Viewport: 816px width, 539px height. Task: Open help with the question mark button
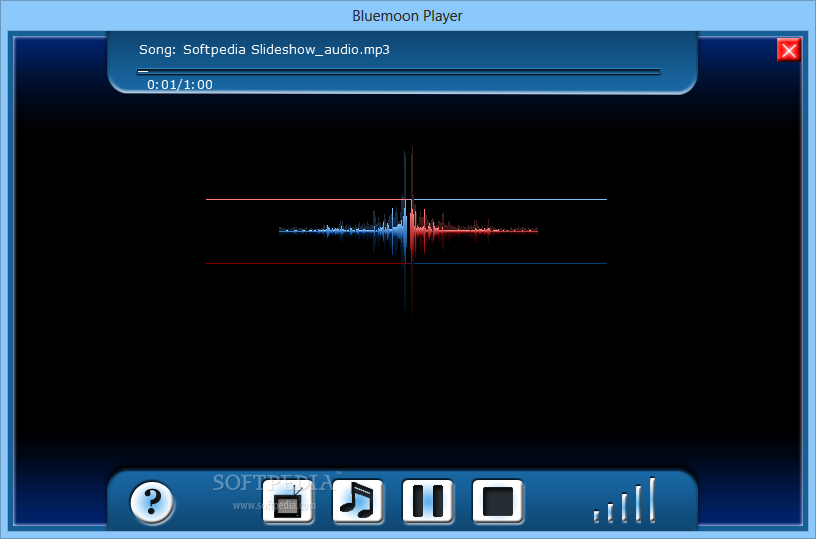pos(152,502)
